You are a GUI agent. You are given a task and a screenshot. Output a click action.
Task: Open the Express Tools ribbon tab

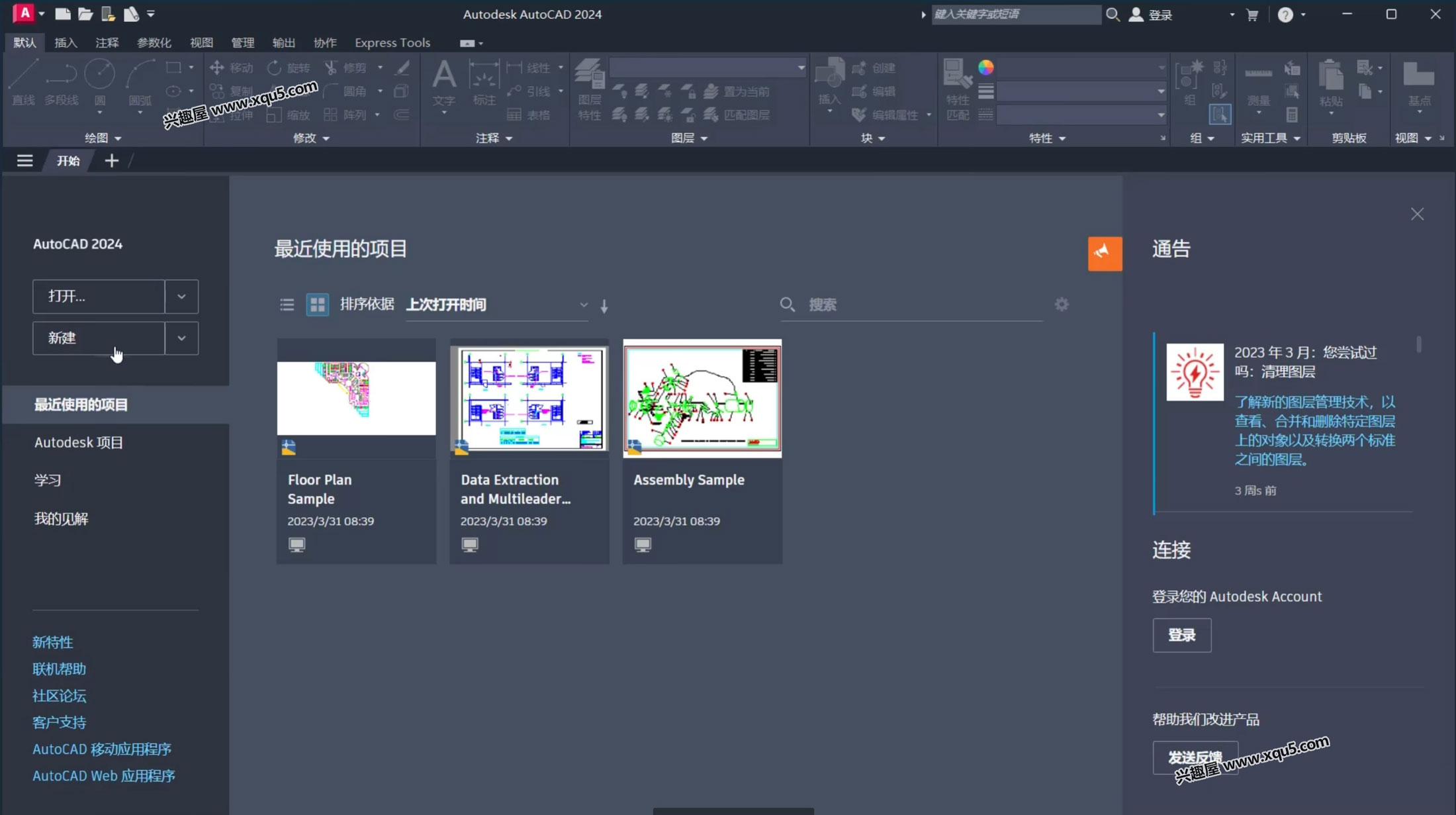pos(392,42)
